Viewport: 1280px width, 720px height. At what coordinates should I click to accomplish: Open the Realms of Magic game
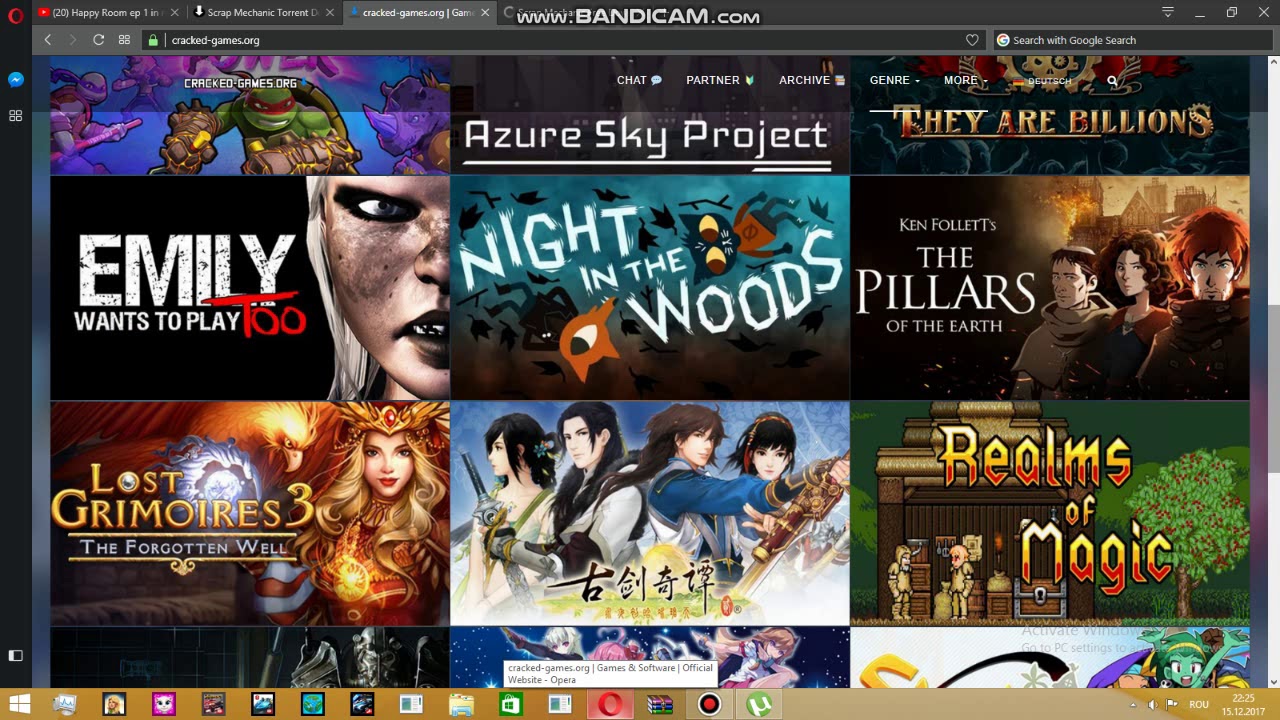[x=1050, y=513]
